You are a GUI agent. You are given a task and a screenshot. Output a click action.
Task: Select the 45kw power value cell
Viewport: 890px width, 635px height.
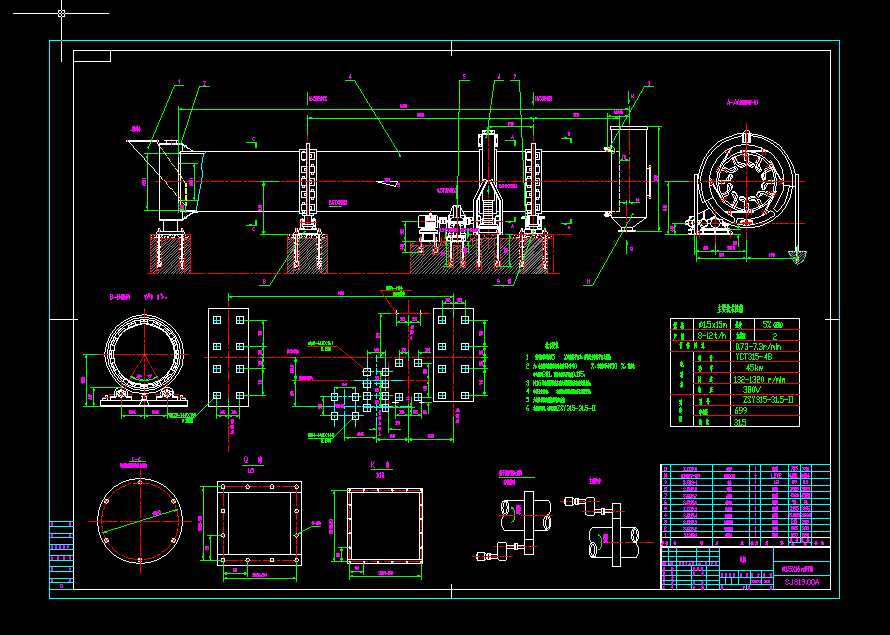point(754,367)
